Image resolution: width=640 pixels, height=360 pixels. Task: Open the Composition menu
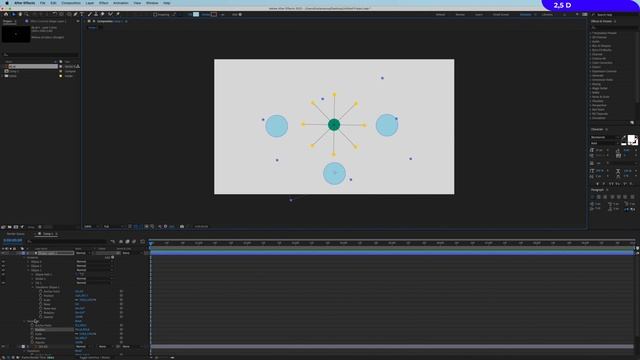[x=71, y=3]
